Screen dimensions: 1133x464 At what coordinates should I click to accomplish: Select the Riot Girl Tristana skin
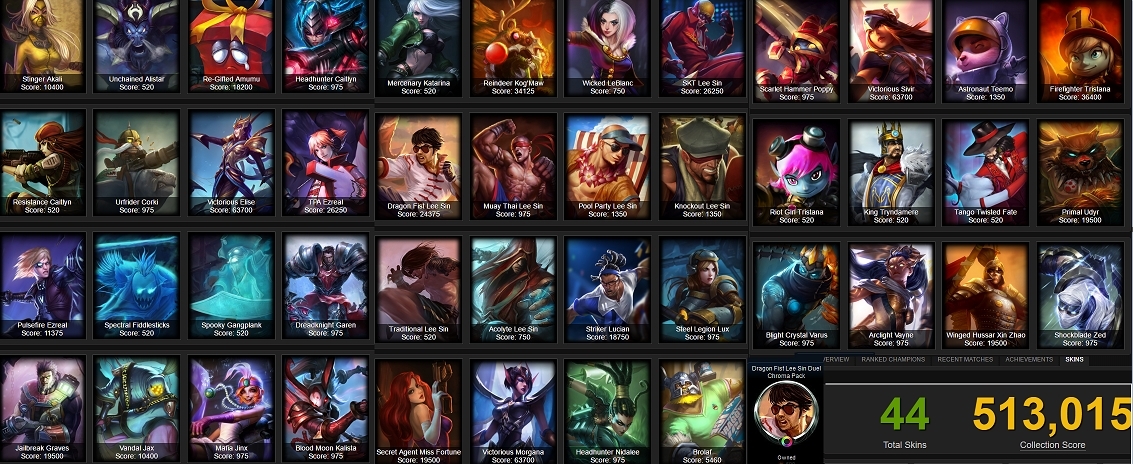(797, 172)
